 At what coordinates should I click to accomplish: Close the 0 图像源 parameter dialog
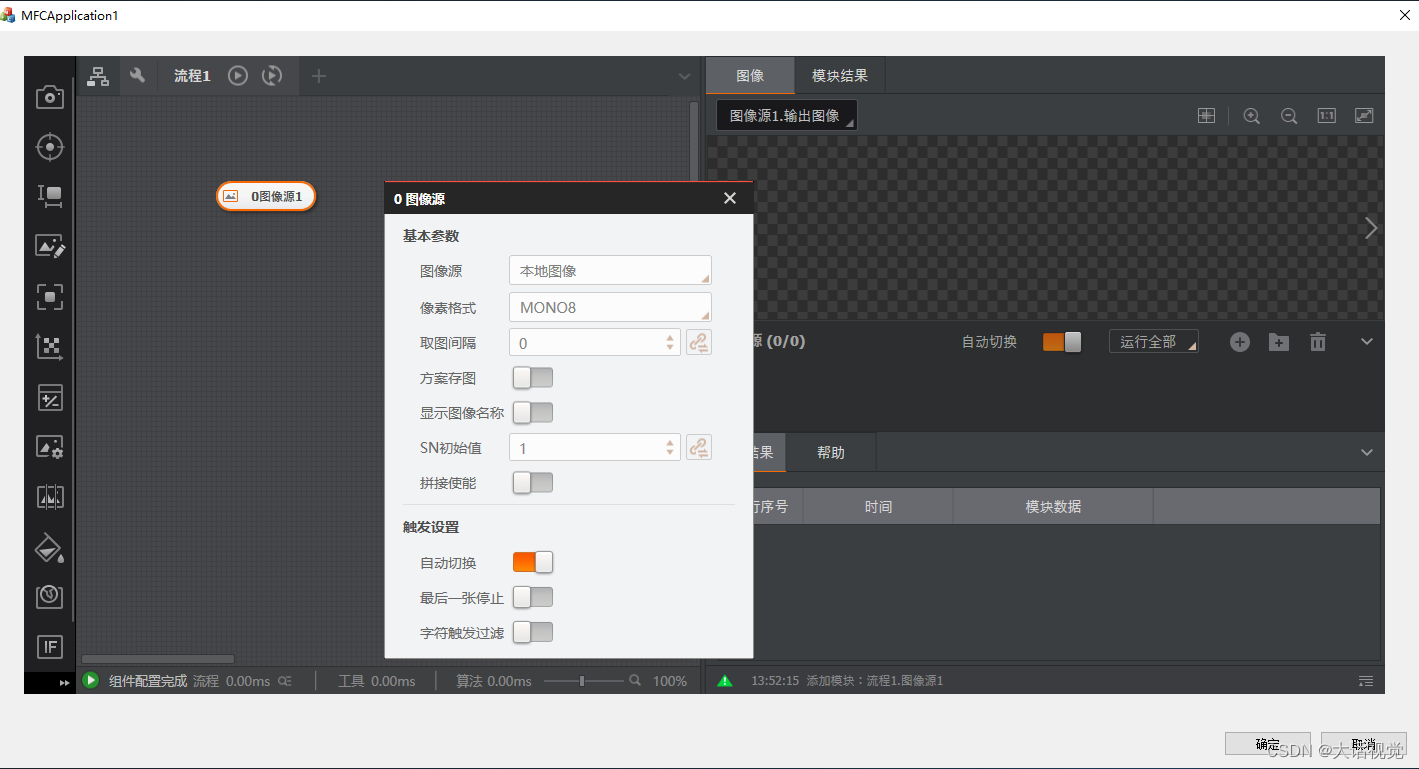(730, 198)
